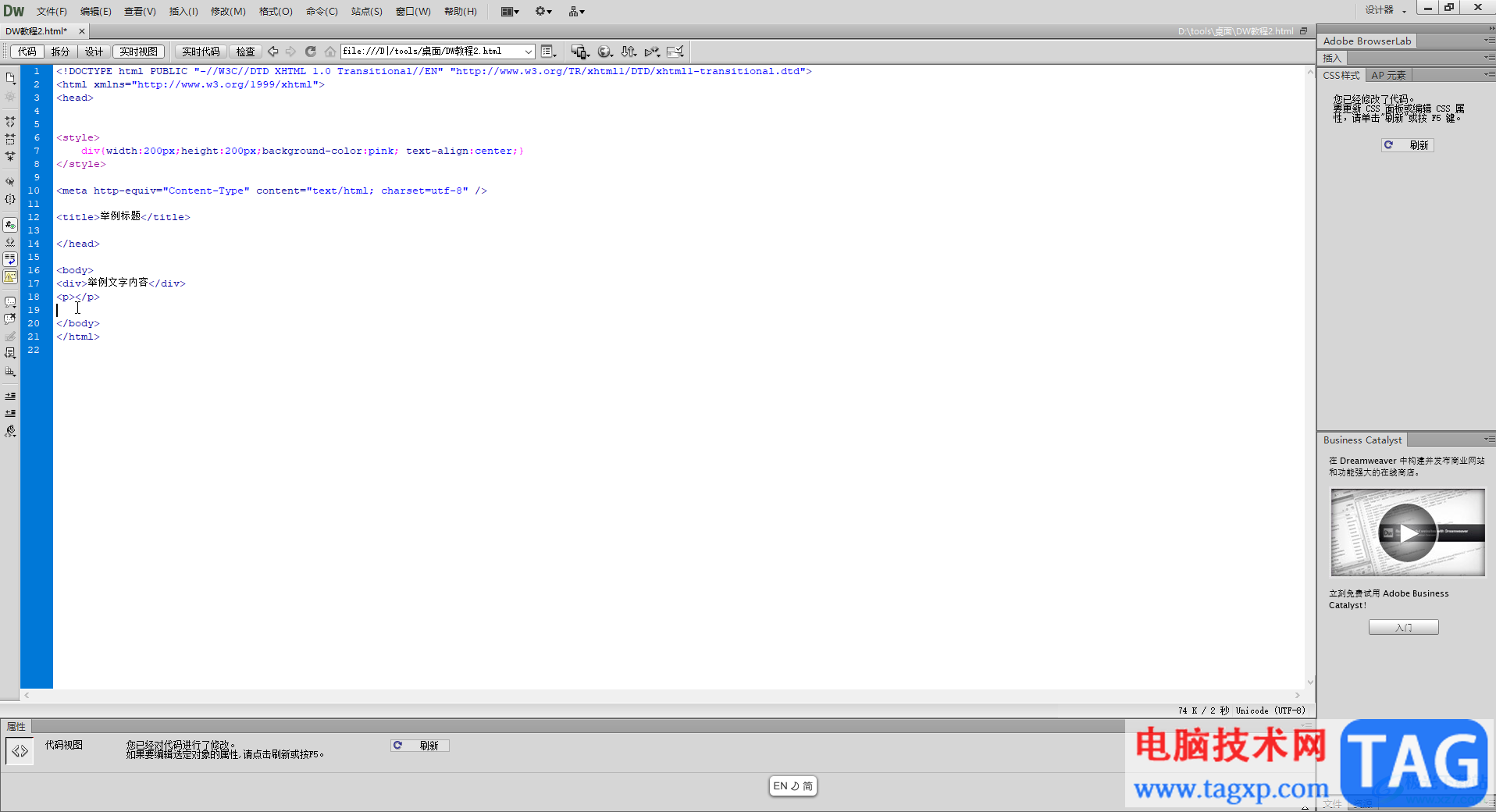This screenshot has height=812, width=1496.
Task: Expand all collapsed code sections
Action: (x=10, y=156)
